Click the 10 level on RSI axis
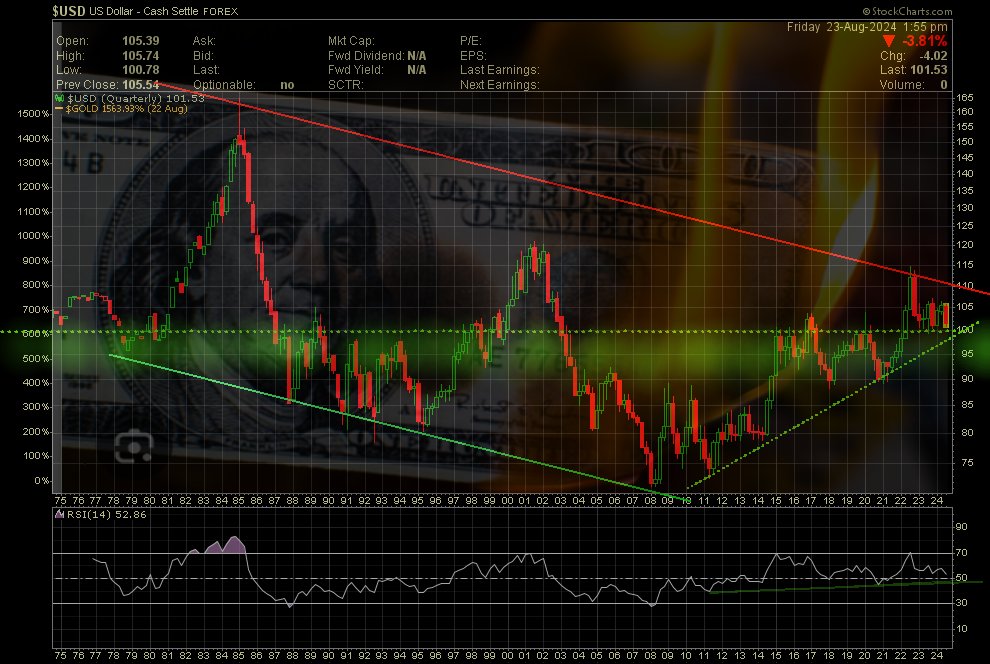 coord(962,629)
